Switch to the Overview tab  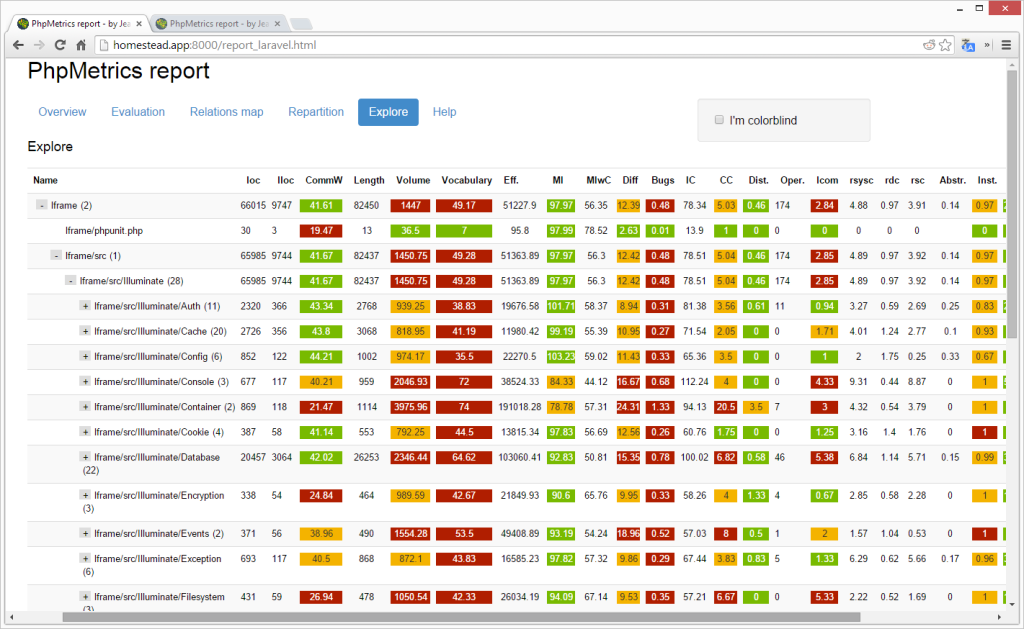tap(62, 112)
